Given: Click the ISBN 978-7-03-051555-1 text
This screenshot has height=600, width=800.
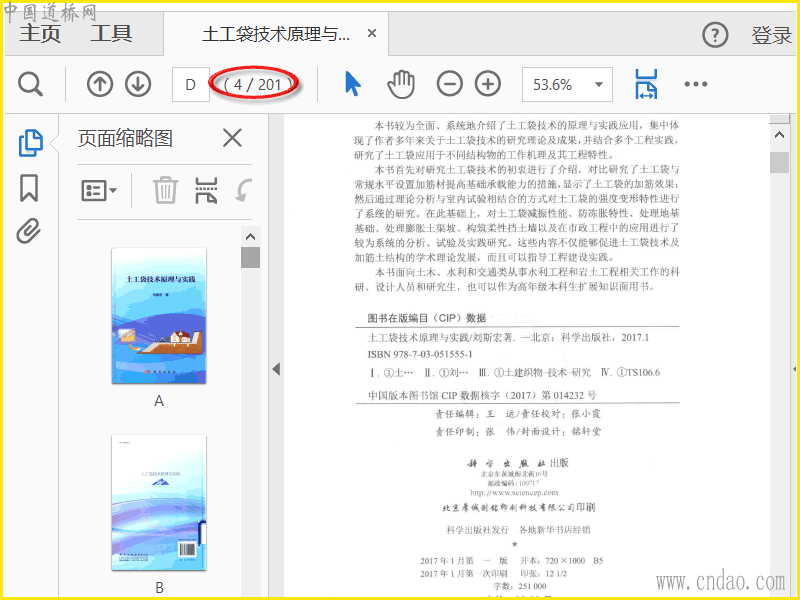Looking at the screenshot, I should [420, 355].
